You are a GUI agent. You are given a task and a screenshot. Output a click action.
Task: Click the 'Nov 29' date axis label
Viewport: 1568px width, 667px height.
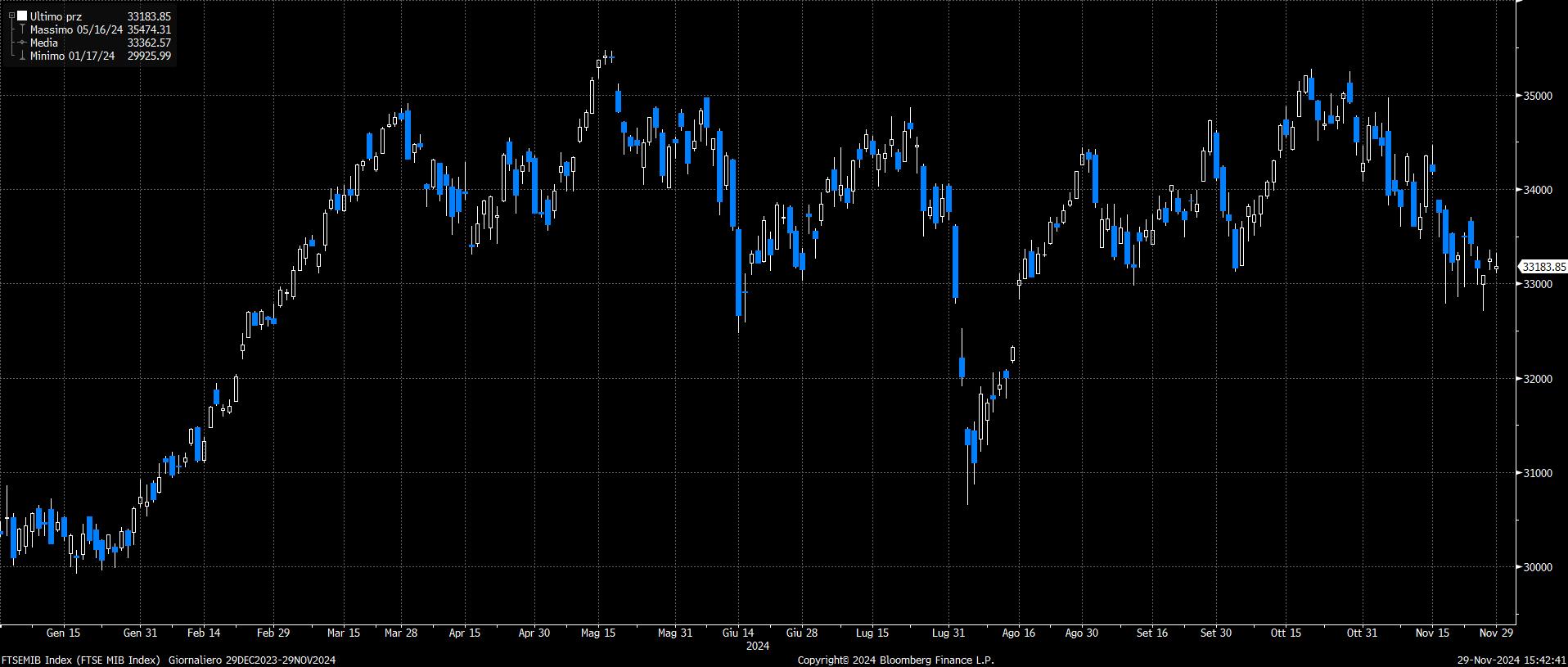click(x=1496, y=633)
